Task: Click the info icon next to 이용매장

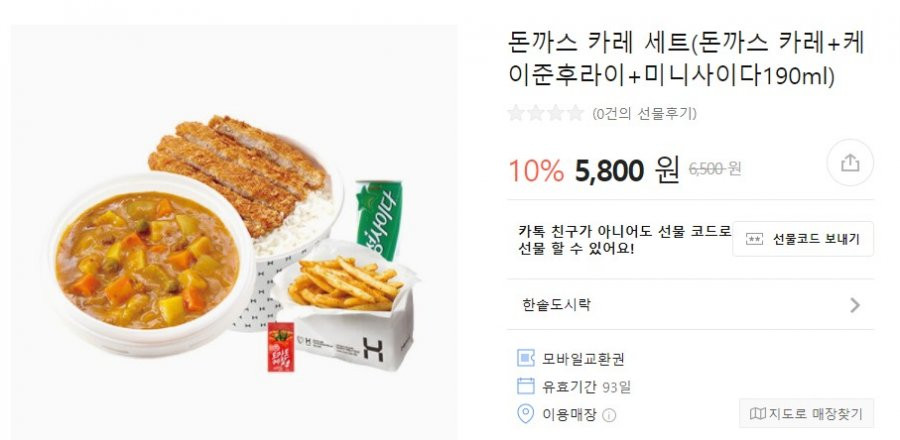Action: [x=609, y=415]
